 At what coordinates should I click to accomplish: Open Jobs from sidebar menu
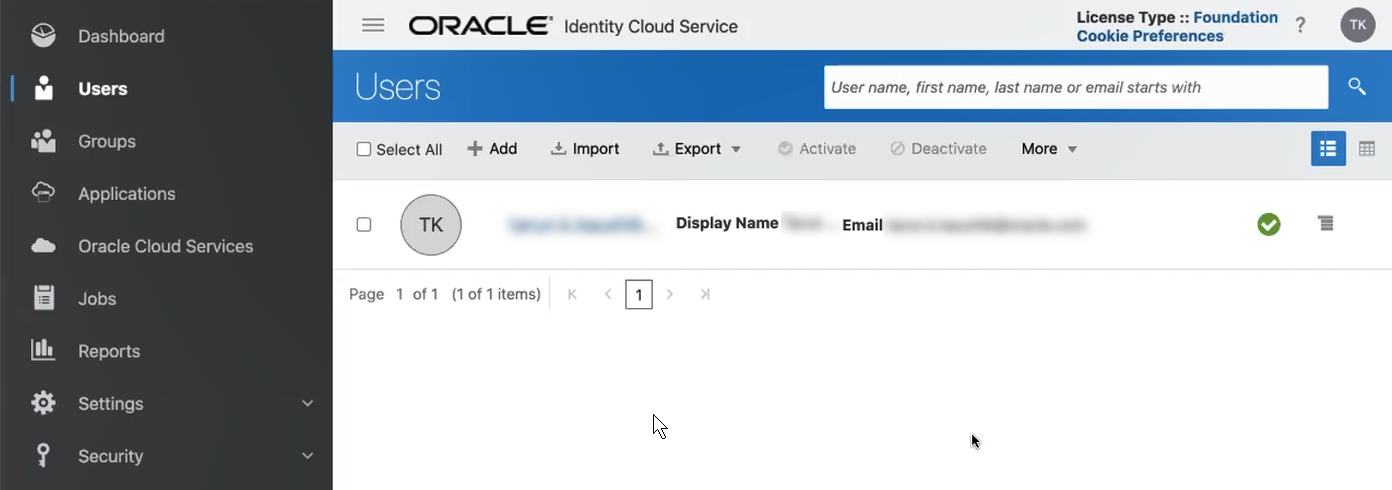coord(97,298)
